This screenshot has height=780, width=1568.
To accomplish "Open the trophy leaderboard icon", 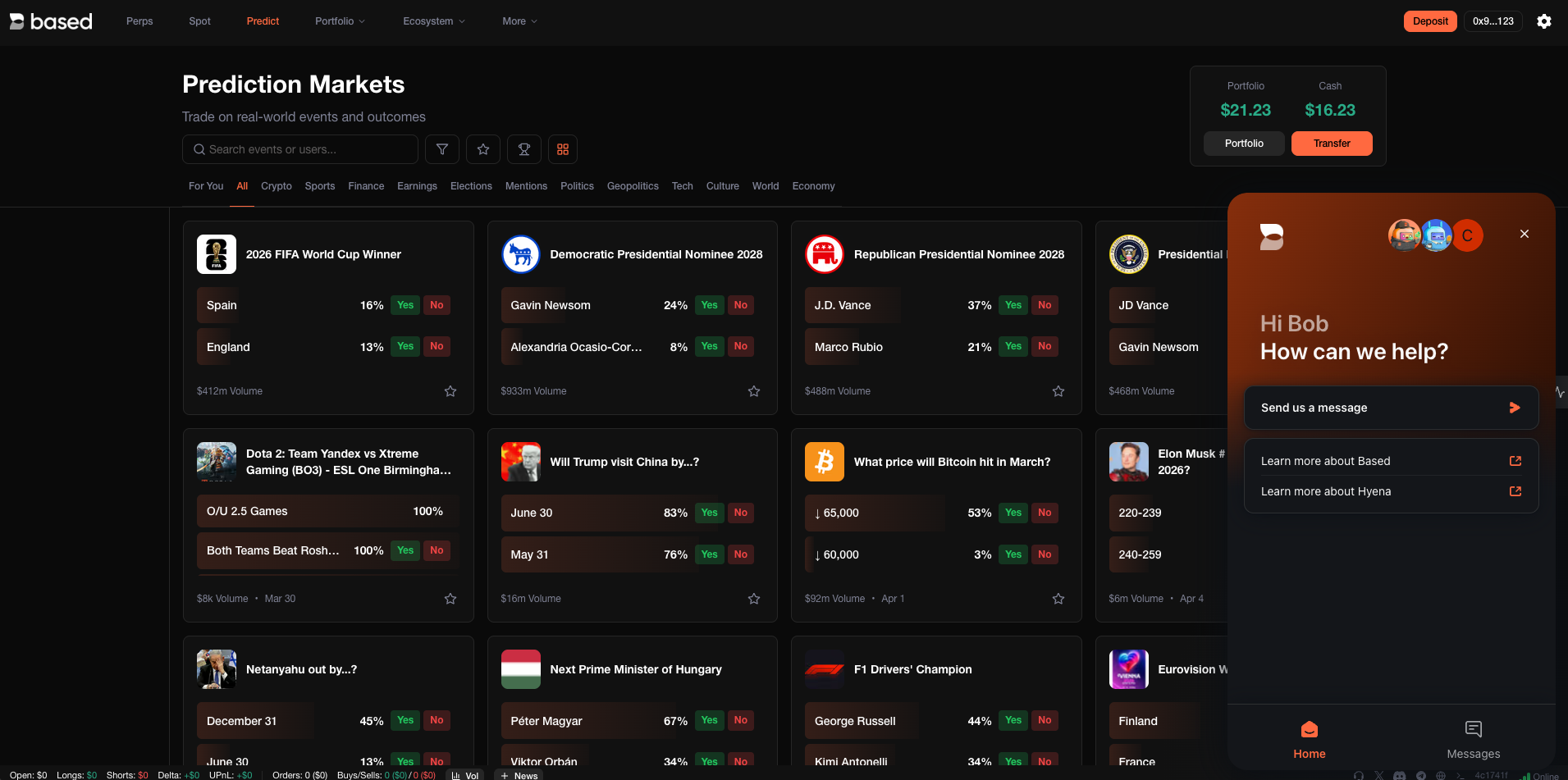I will (x=524, y=149).
